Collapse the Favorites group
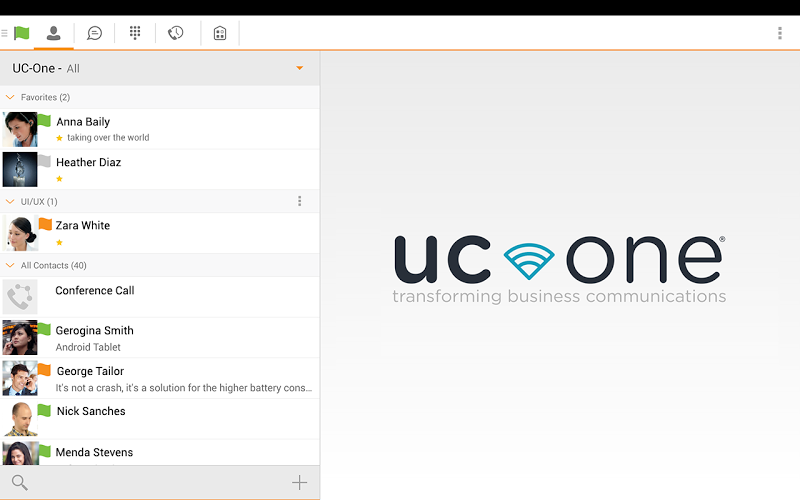The image size is (800, 500). click(10, 97)
